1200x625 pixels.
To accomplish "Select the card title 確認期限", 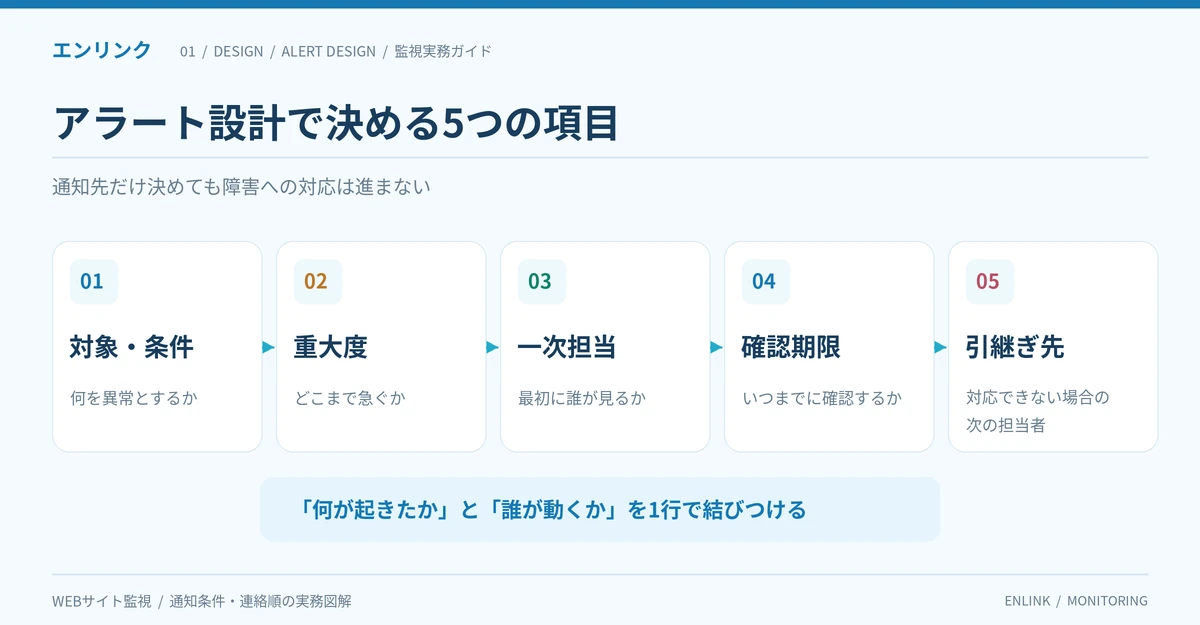I will coord(791,347).
